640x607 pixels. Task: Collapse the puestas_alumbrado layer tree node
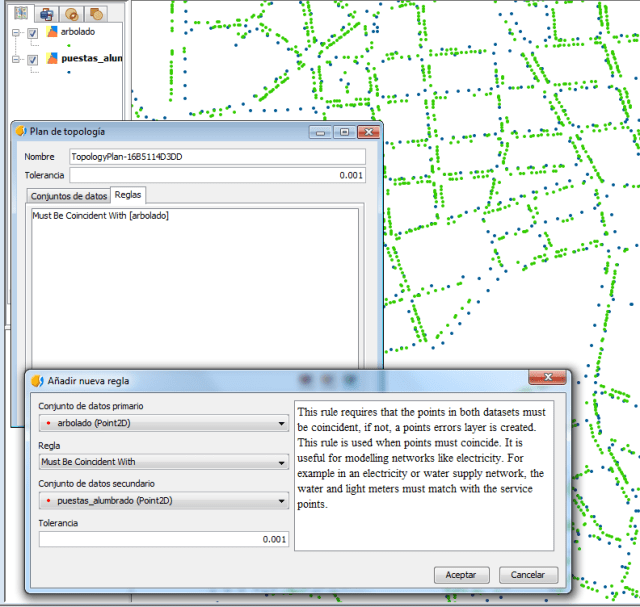click(16, 60)
